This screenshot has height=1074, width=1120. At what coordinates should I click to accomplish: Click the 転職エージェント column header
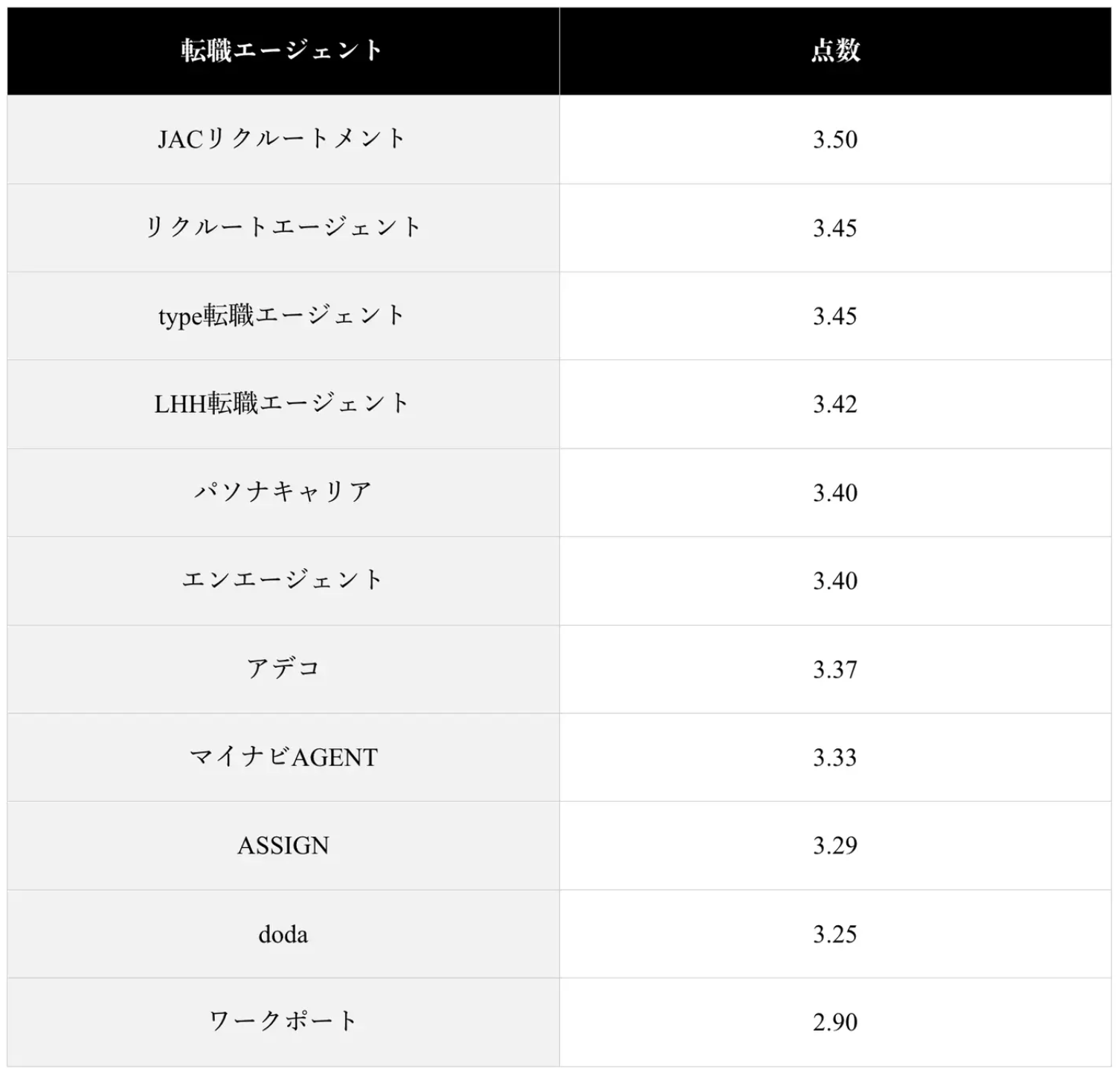(283, 51)
